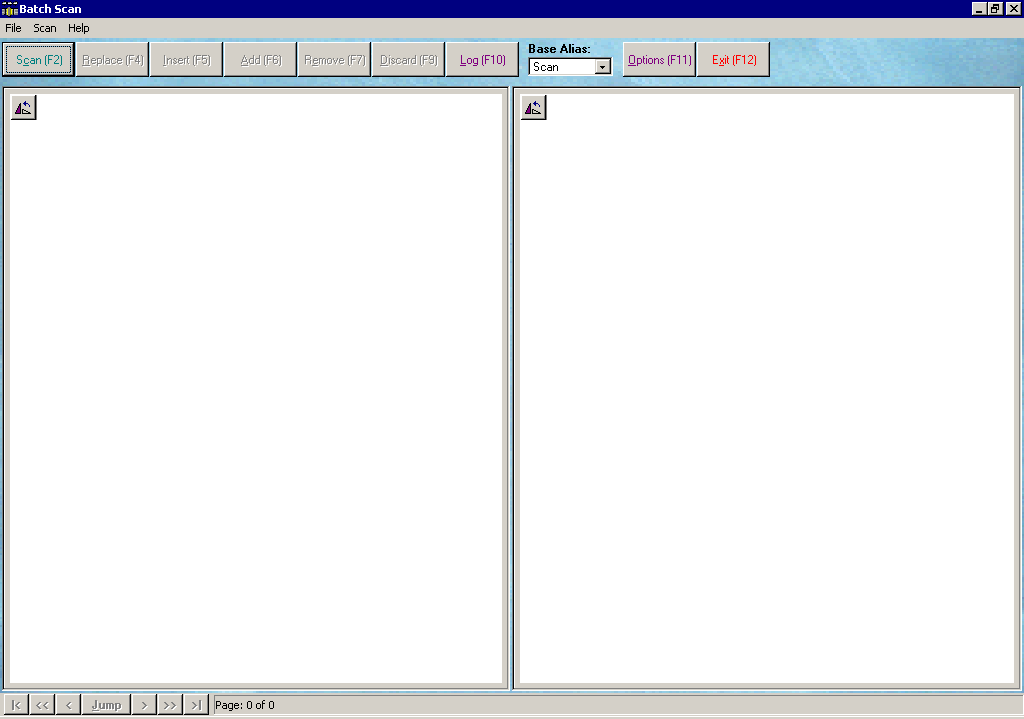Screen dimensions: 1024x719
Task: Click the Page: 0 of 0 status area
Action: 243,704
